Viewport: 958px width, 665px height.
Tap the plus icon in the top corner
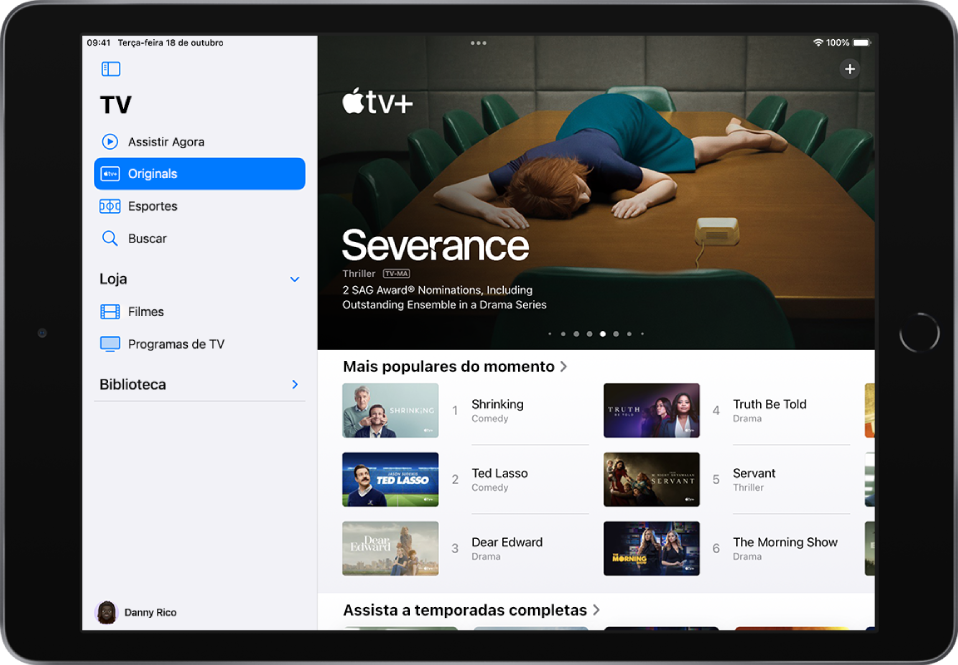[849, 68]
